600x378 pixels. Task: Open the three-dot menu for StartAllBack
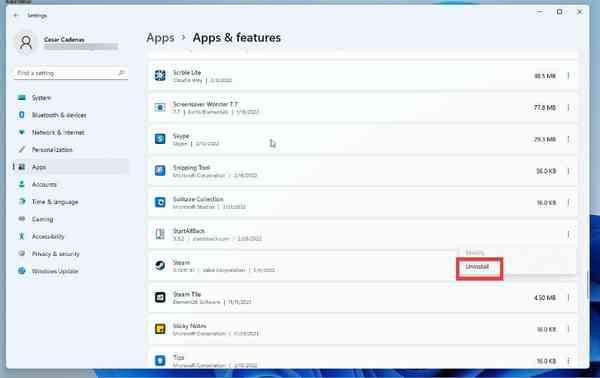(x=568, y=234)
